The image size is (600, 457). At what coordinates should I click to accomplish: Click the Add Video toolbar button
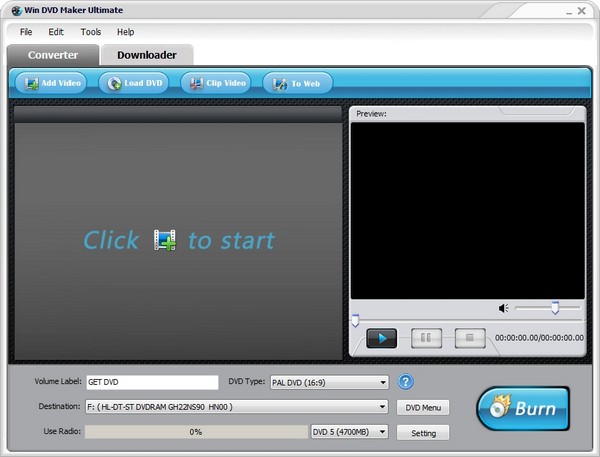pyautogui.click(x=51, y=83)
